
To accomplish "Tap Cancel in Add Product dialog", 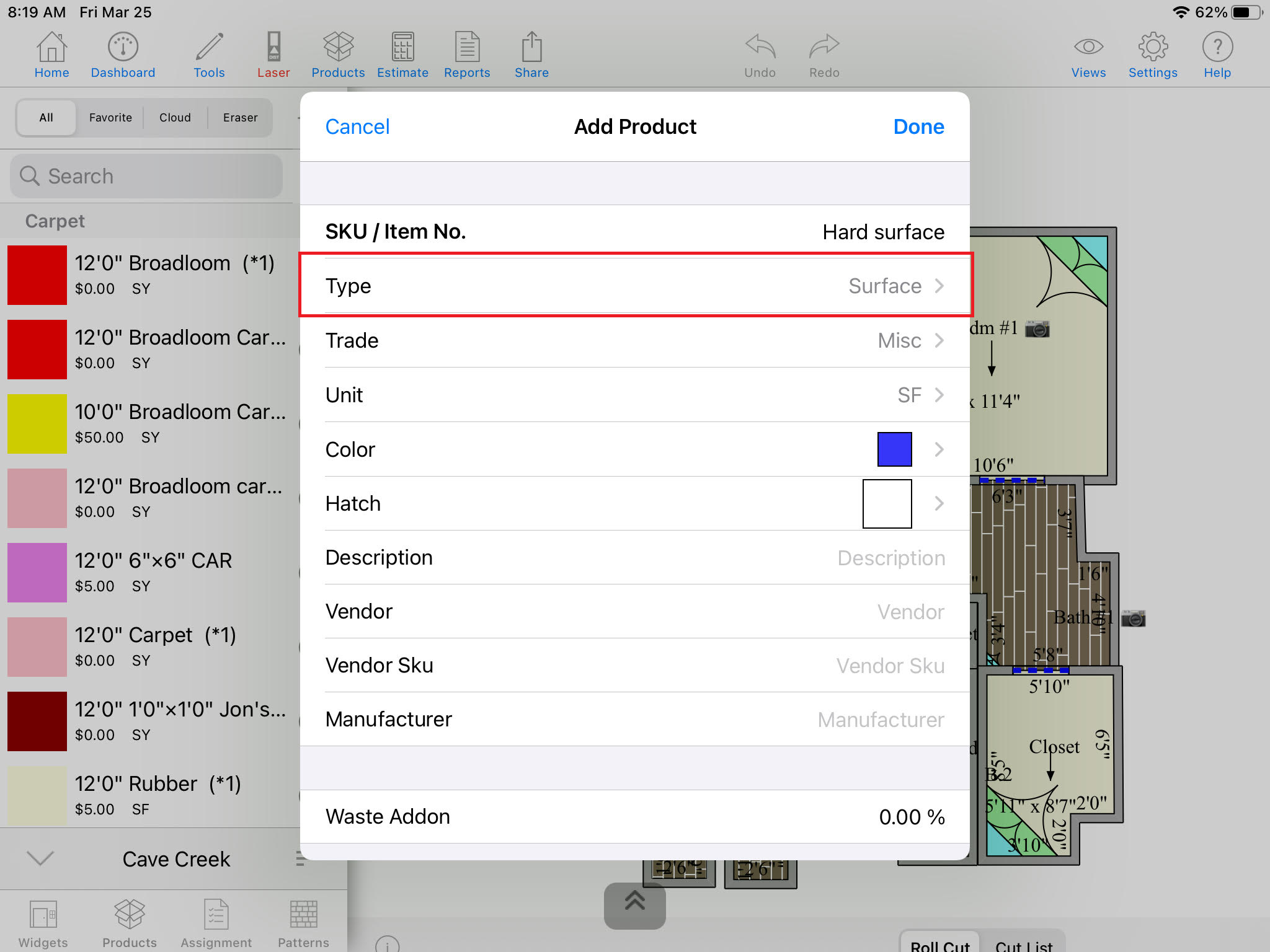I will click(x=357, y=126).
